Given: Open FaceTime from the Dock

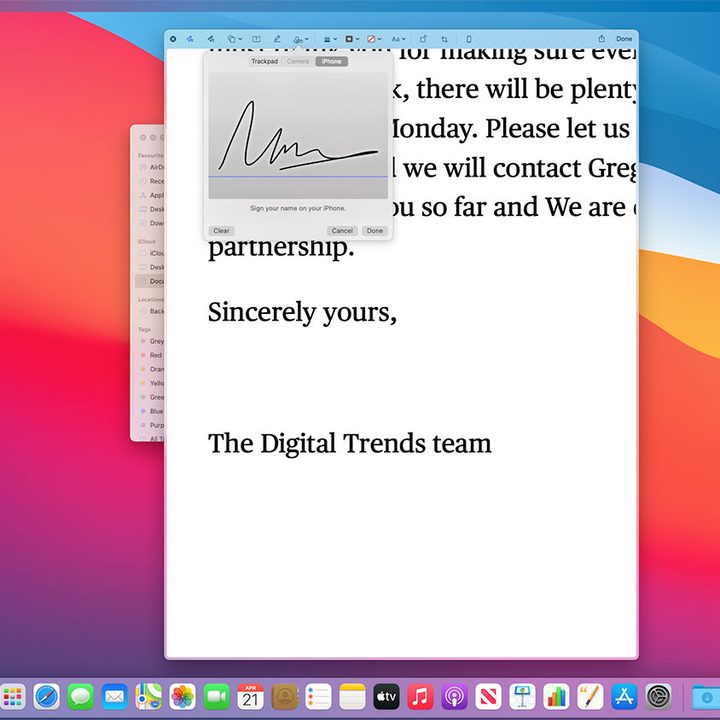Looking at the screenshot, I should [x=216, y=697].
